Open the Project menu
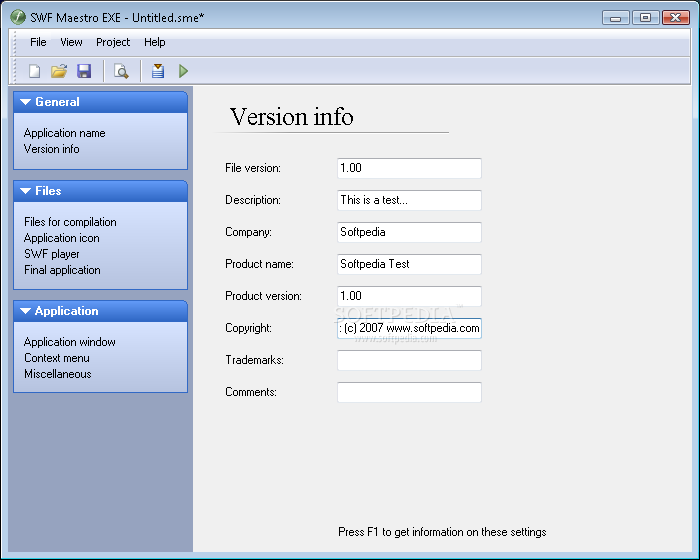This screenshot has width=700, height=560. [x=113, y=42]
